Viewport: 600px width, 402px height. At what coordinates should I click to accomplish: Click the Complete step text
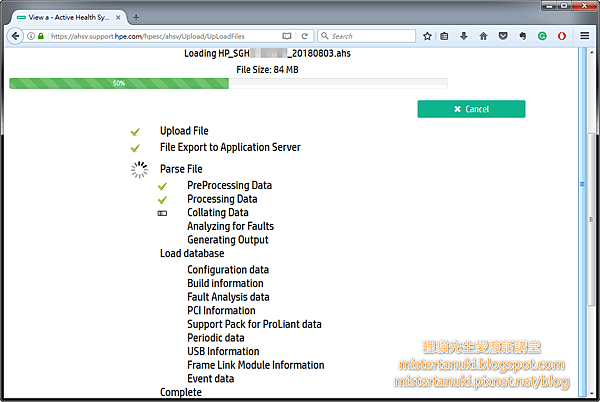[x=181, y=392]
